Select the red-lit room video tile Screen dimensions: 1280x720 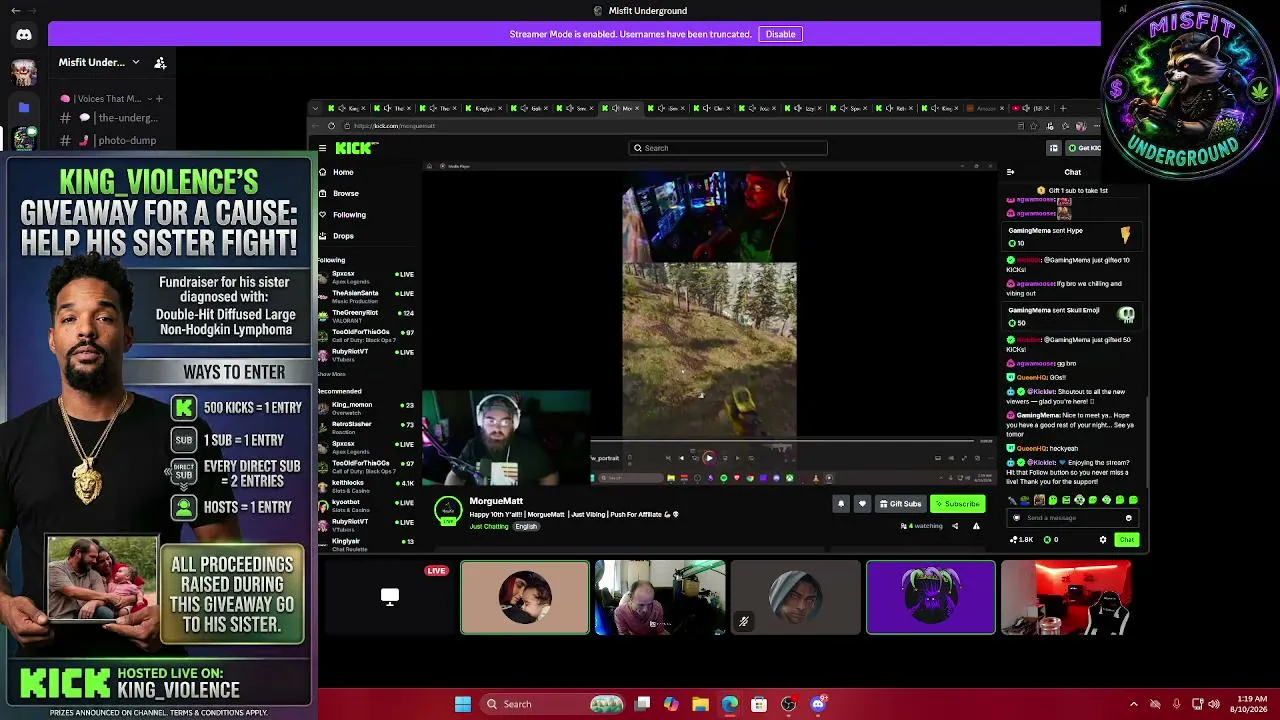click(1066, 598)
